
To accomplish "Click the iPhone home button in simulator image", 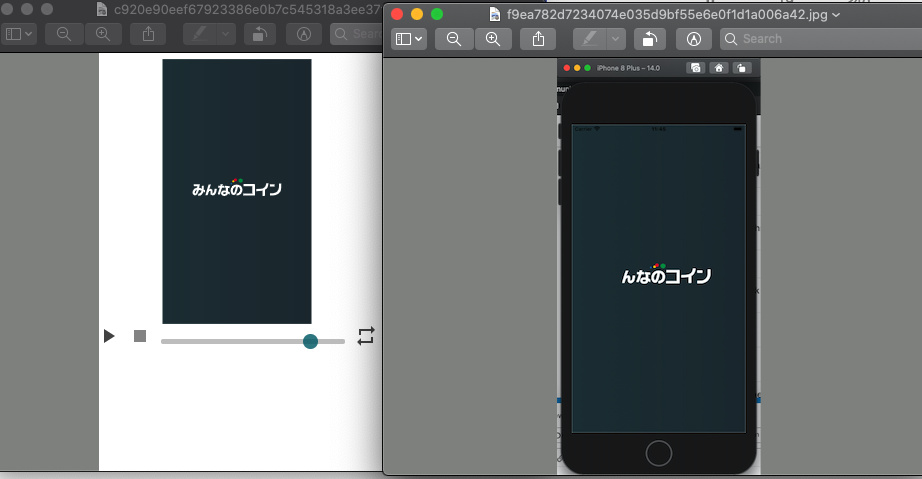I will 659,454.
